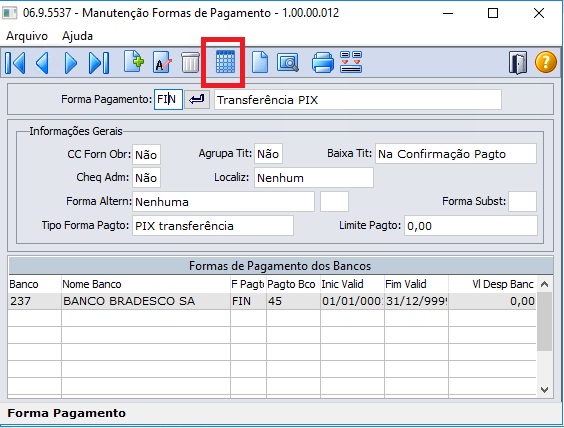Viewport: 564px width, 428px height.
Task: Open the parameters list toolbar icon
Action: click(351, 62)
